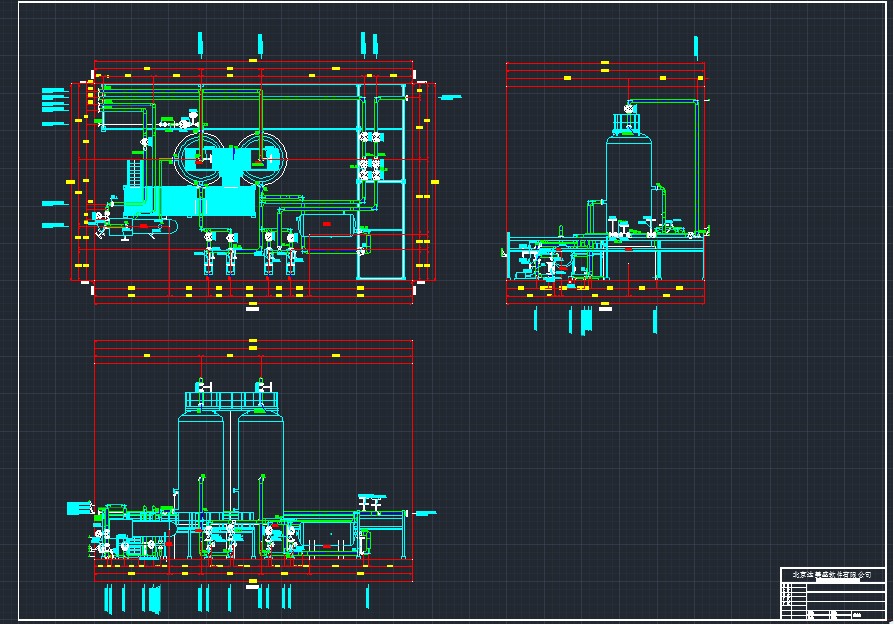The height and width of the screenshot is (625, 894).
Task: Click the red filled rectangle inside the plan view
Action: (326, 224)
